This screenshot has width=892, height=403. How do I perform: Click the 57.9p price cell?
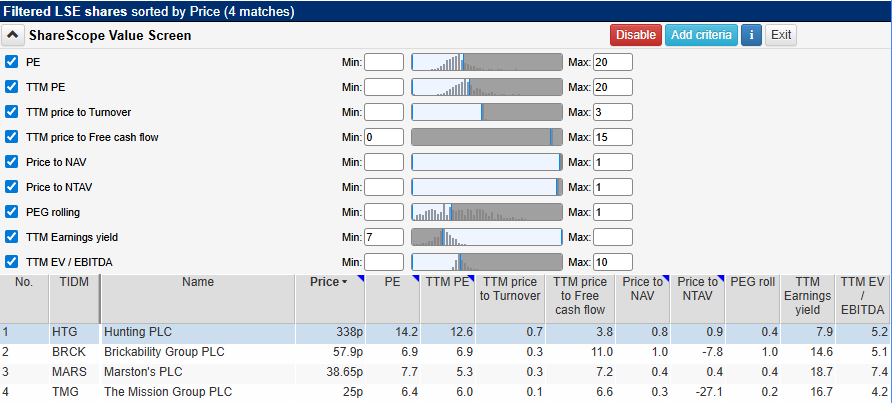click(330, 353)
